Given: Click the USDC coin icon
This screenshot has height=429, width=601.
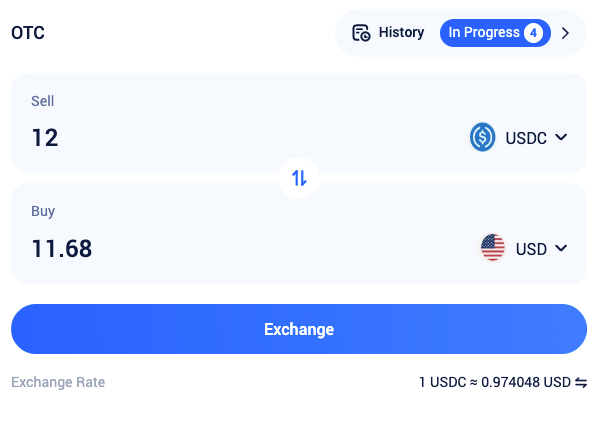Looking at the screenshot, I should pos(482,137).
